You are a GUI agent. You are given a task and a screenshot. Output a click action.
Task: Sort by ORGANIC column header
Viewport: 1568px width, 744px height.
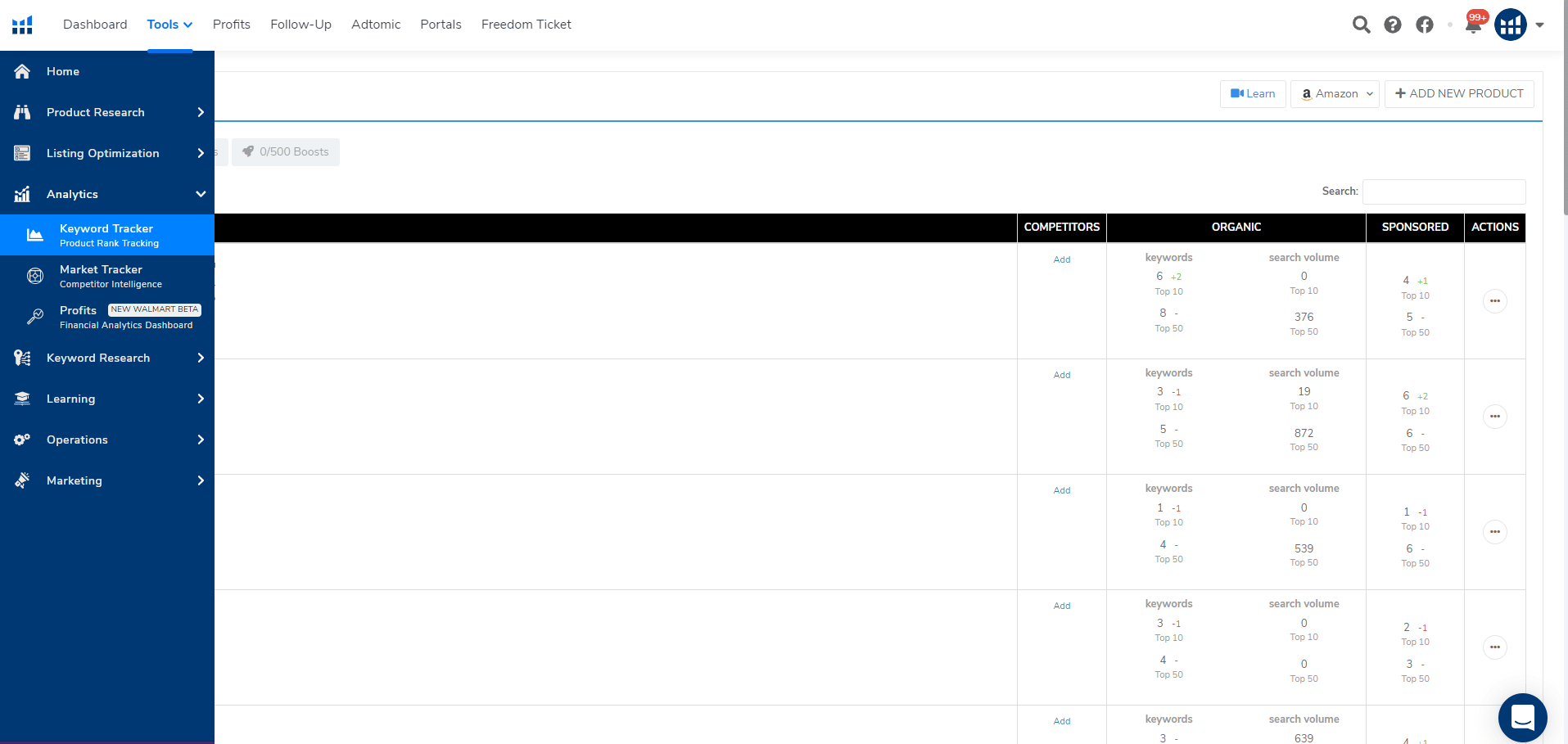click(x=1236, y=228)
